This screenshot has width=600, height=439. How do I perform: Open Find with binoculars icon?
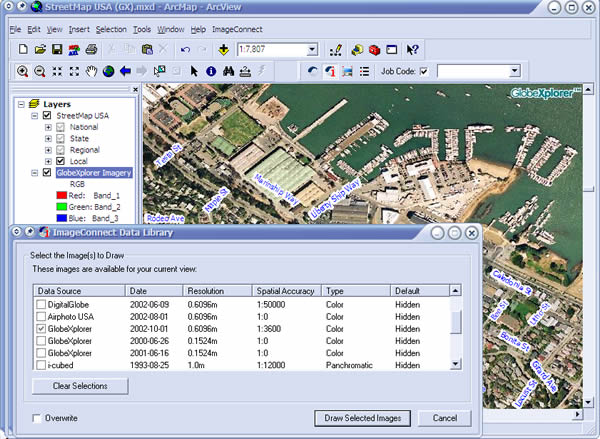(x=228, y=71)
